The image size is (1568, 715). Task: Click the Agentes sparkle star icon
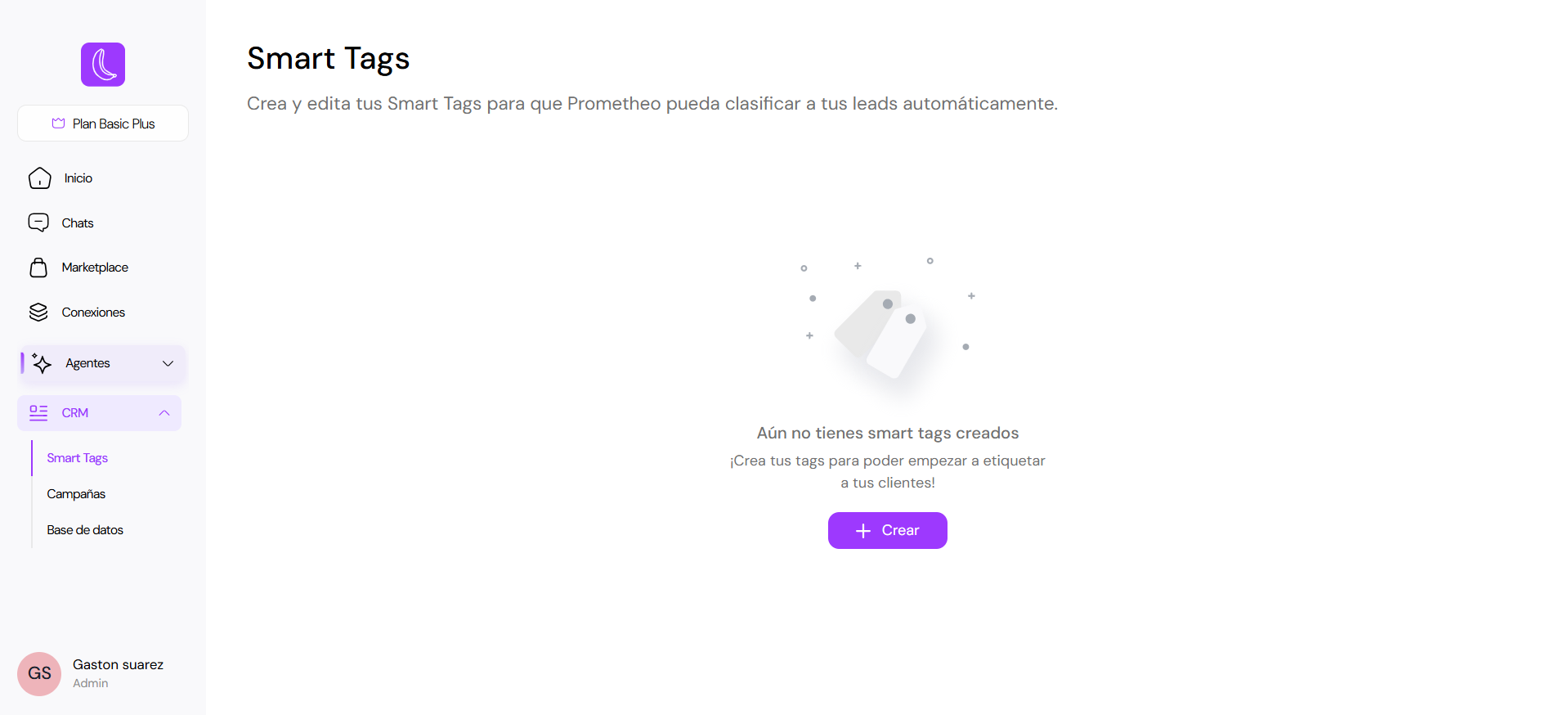[42, 363]
